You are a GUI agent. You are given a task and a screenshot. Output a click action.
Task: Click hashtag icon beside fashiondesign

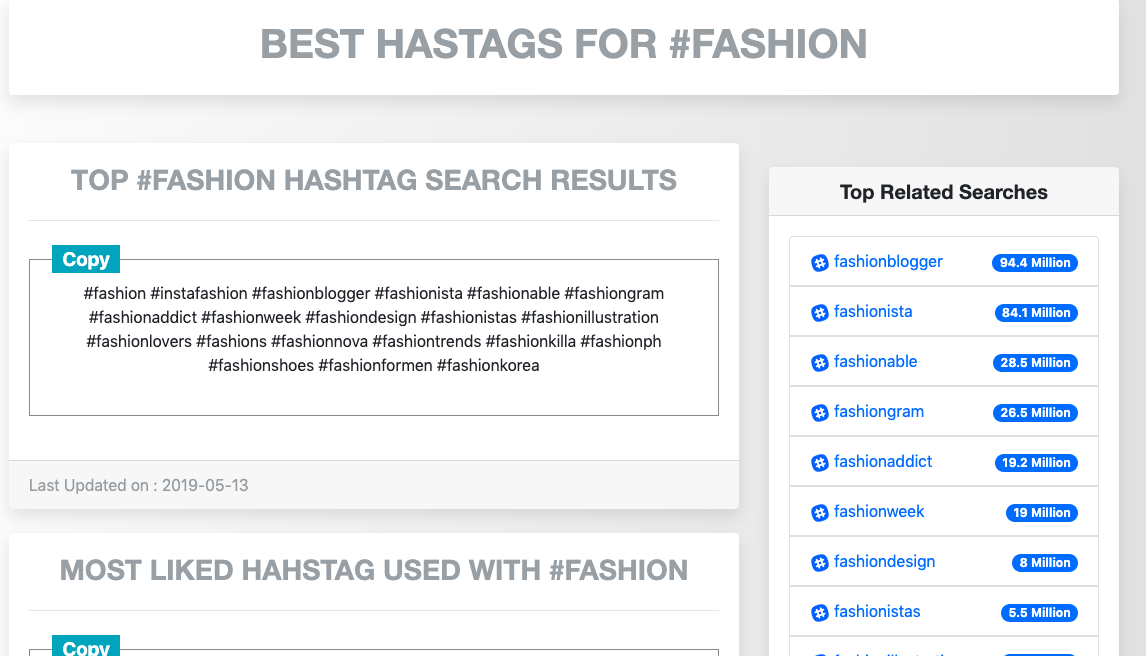[x=820, y=563]
